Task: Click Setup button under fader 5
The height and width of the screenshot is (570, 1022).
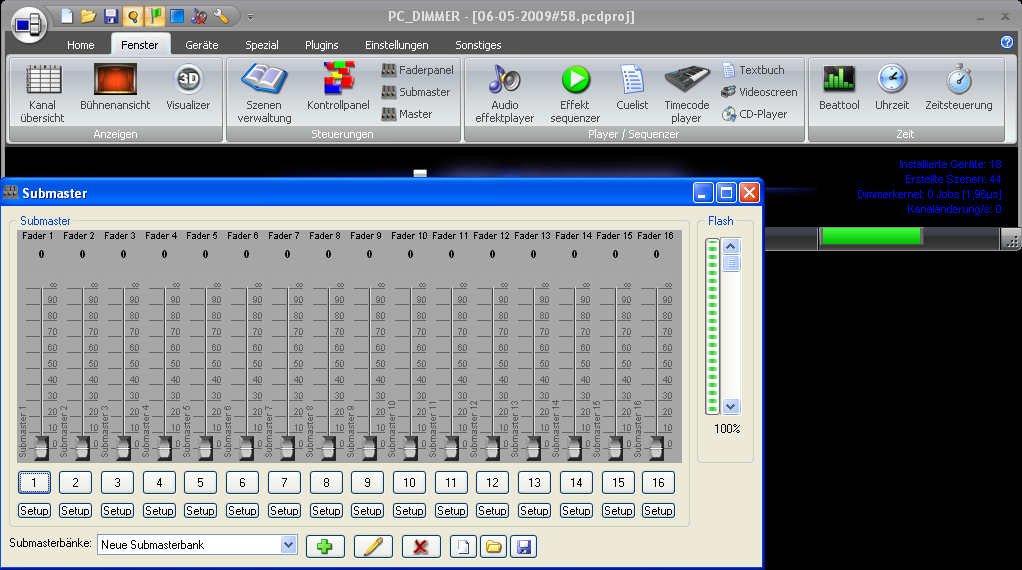Action: (x=200, y=511)
